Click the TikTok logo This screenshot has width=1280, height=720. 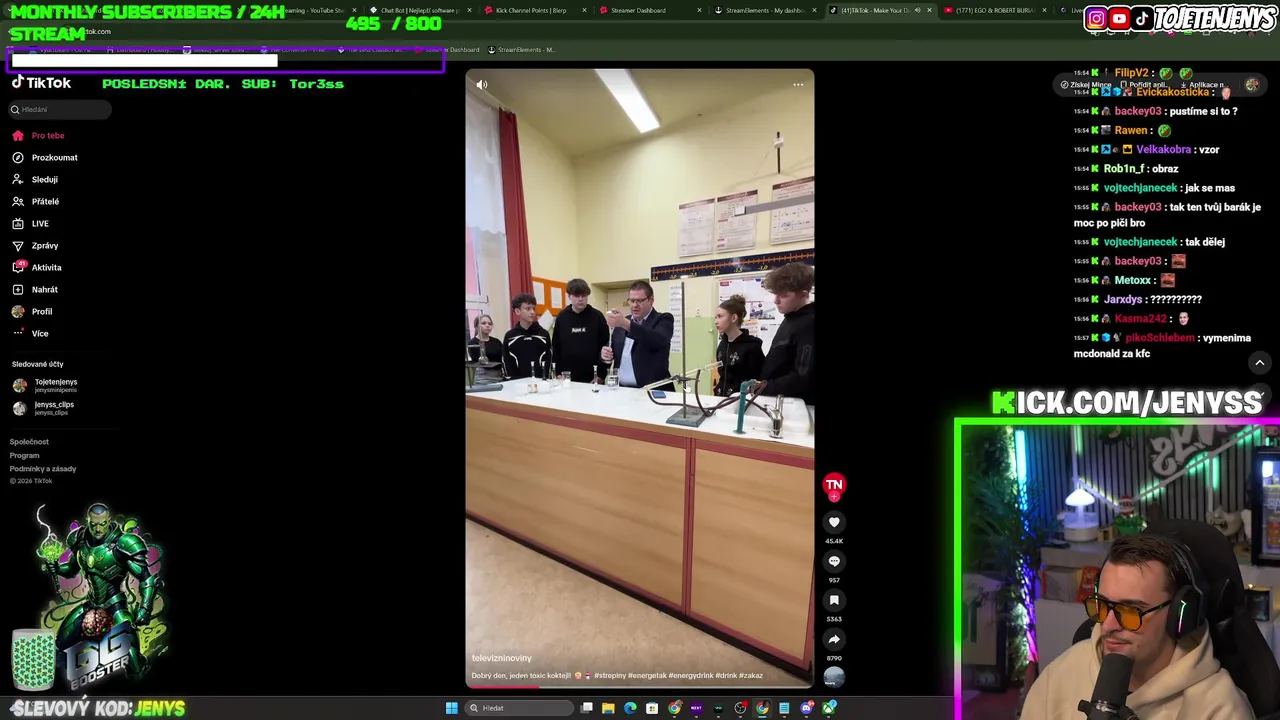click(x=41, y=83)
